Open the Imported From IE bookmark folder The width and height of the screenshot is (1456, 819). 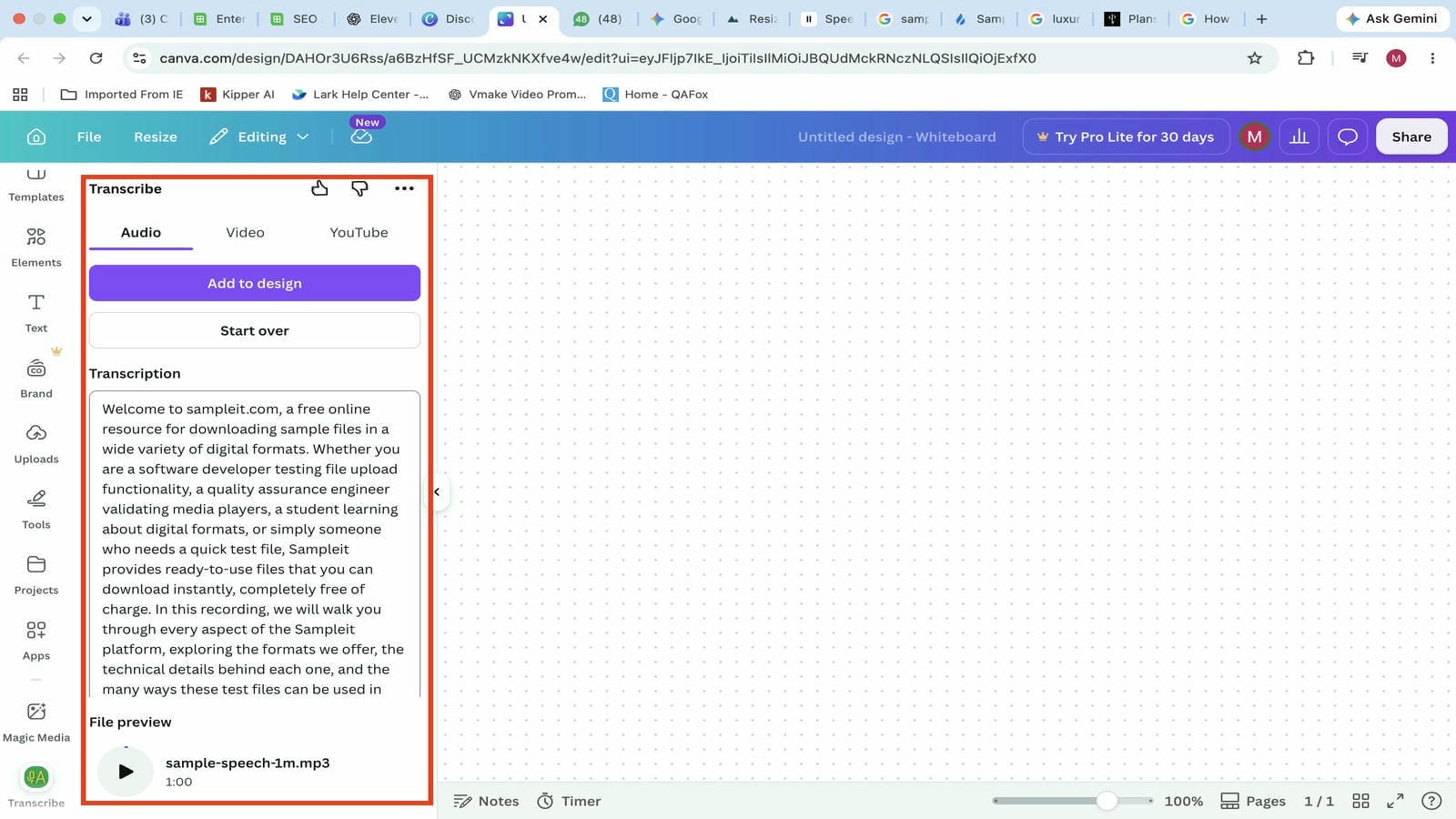tap(121, 94)
